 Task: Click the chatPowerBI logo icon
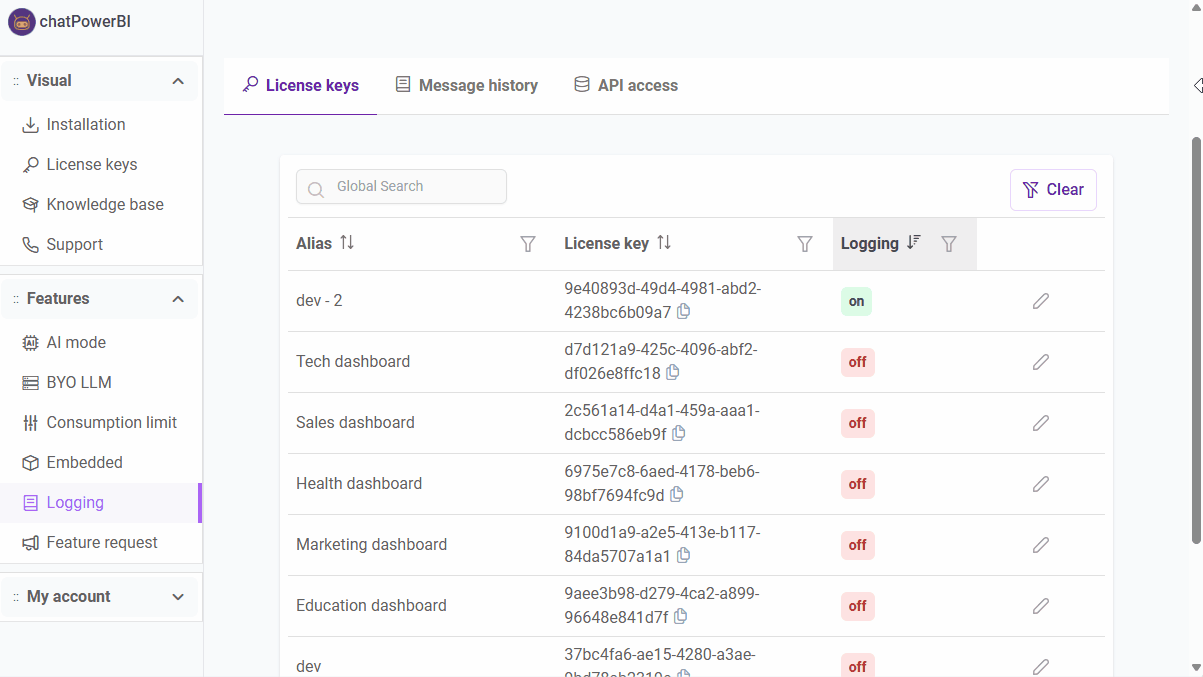click(x=21, y=22)
